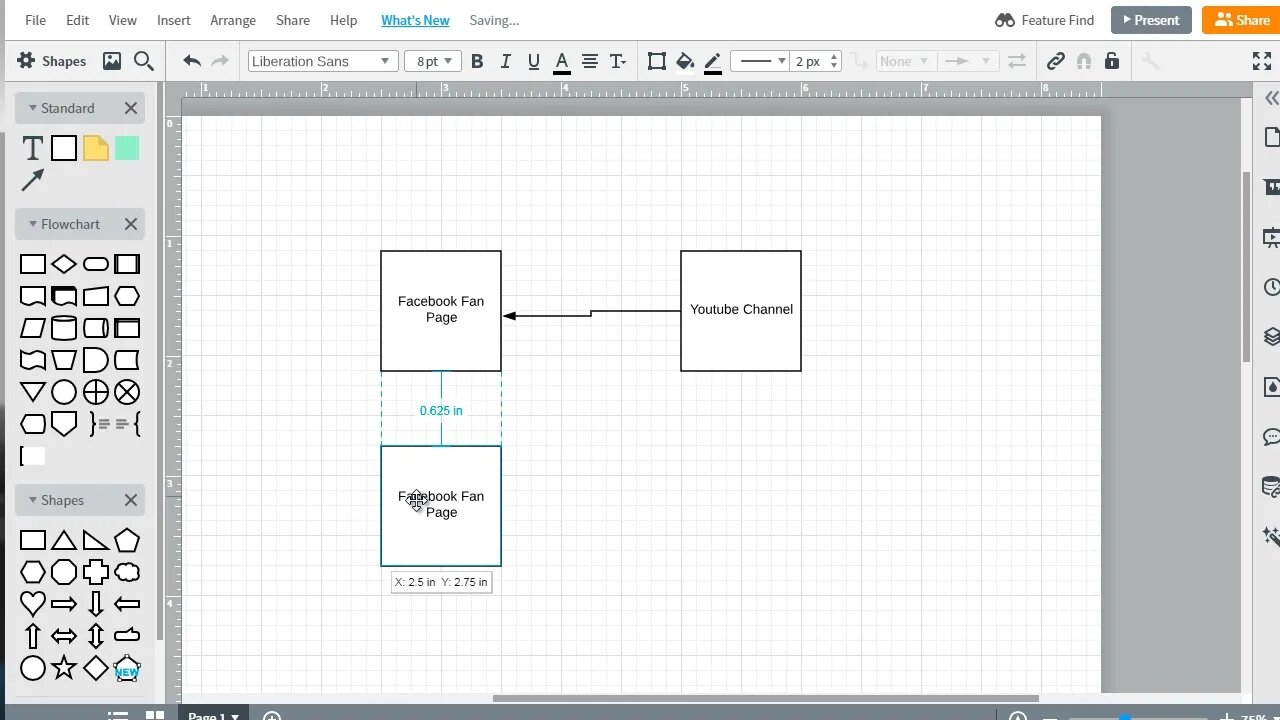Collapse the Shapes library section
This screenshot has height=720, width=1280.
[x=33, y=500]
